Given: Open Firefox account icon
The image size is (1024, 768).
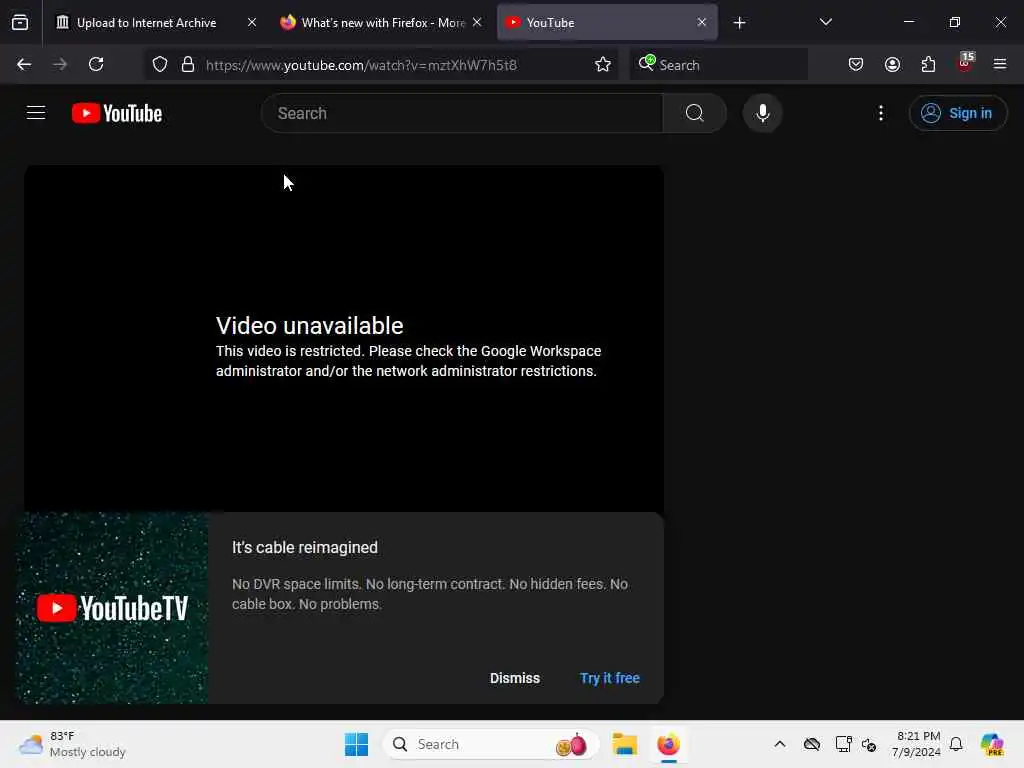Looking at the screenshot, I should [892, 64].
